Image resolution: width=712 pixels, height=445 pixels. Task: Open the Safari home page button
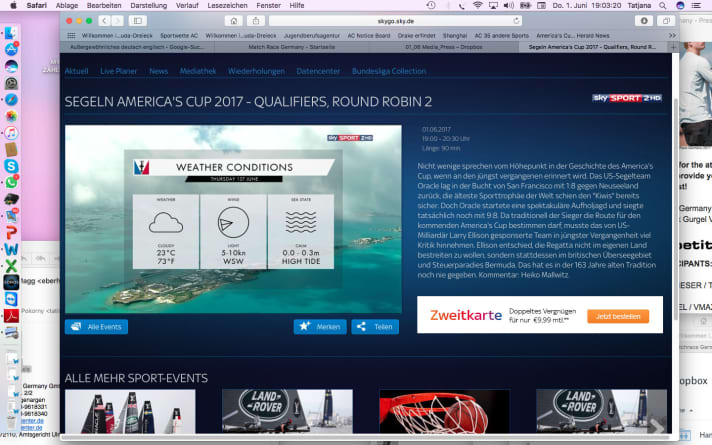(x=234, y=21)
